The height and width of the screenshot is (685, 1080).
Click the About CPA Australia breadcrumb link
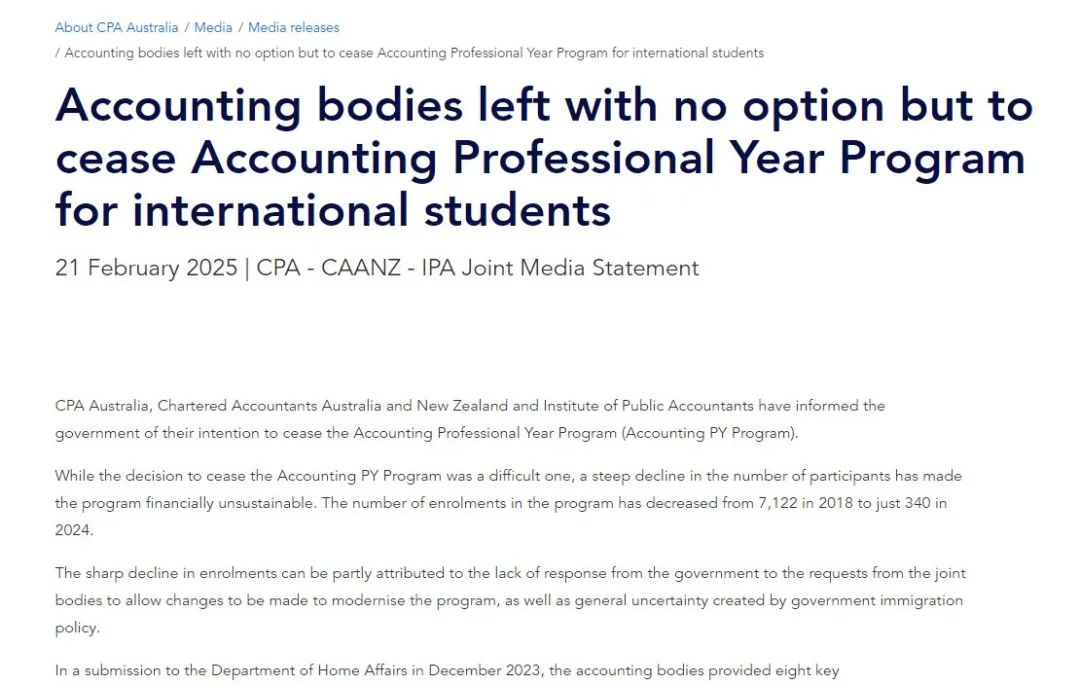116,27
